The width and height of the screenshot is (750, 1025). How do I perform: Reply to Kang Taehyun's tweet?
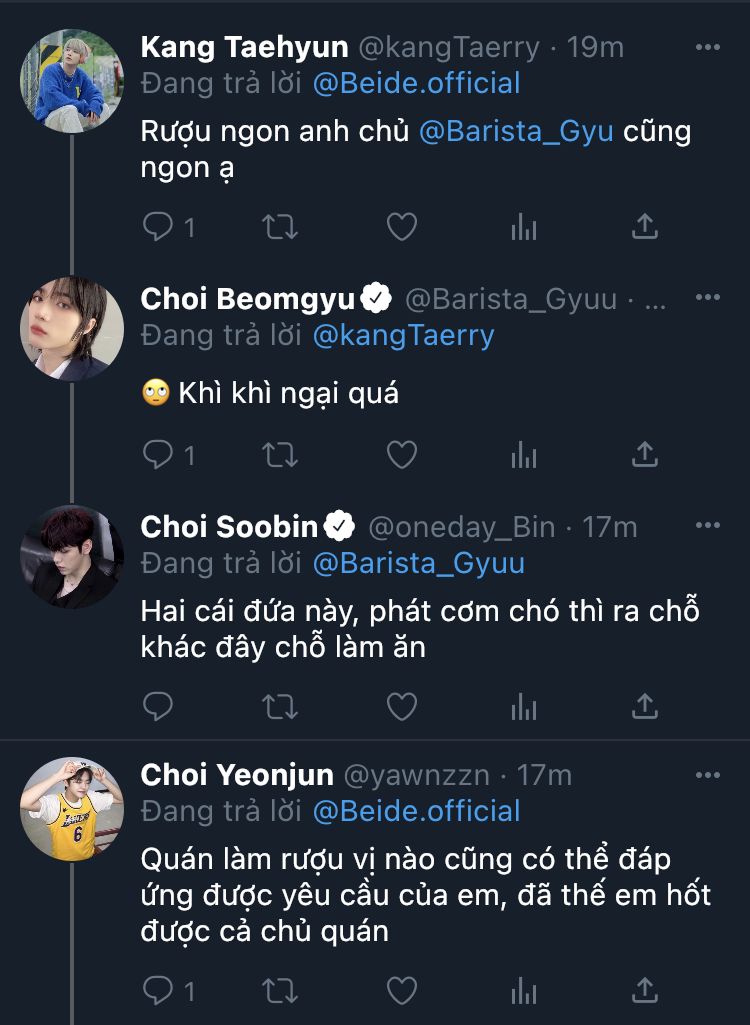[158, 228]
